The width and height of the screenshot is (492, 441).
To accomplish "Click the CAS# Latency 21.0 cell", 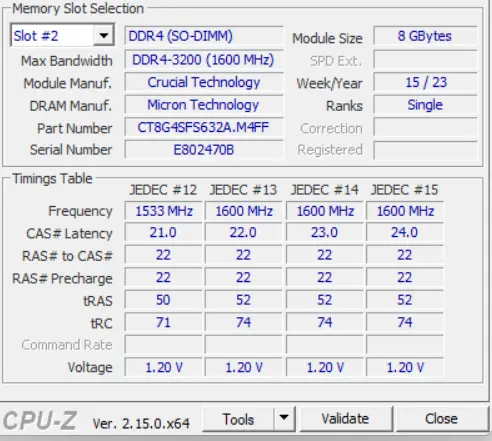I will point(163,233).
